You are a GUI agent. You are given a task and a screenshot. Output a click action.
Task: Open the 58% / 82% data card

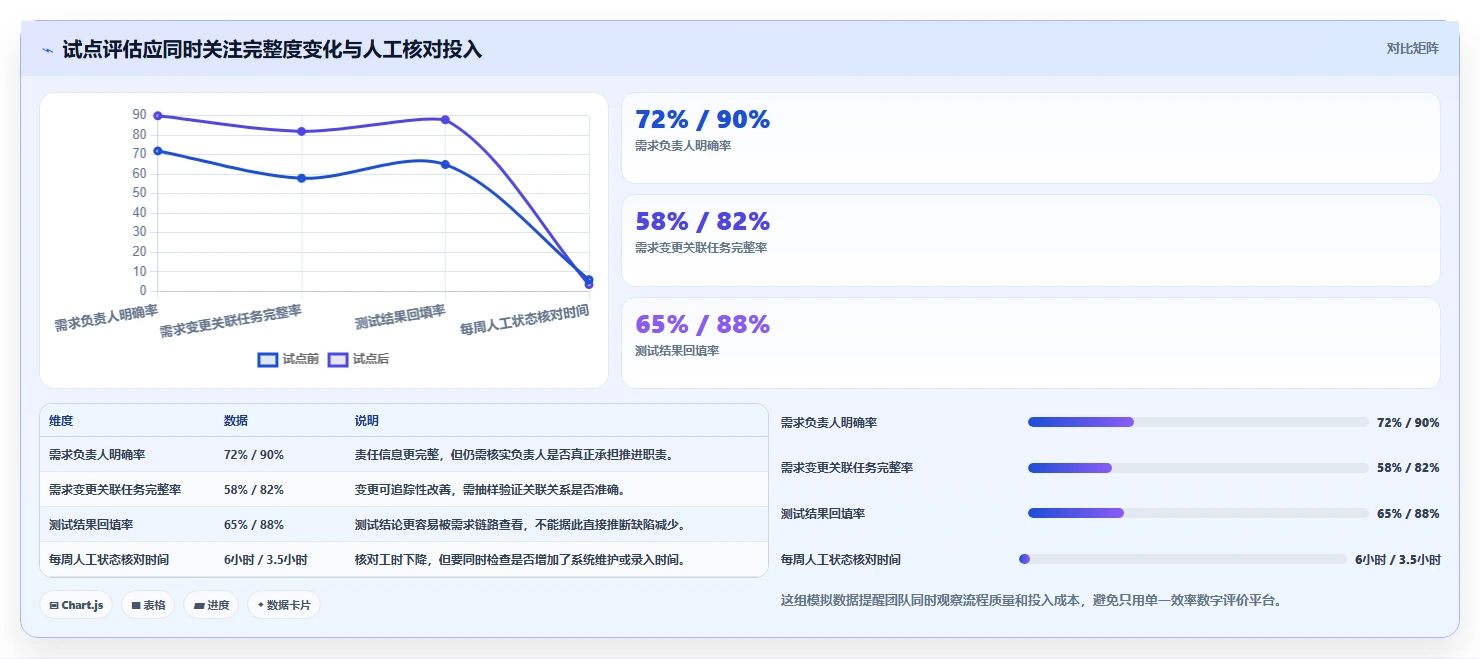(1031, 240)
